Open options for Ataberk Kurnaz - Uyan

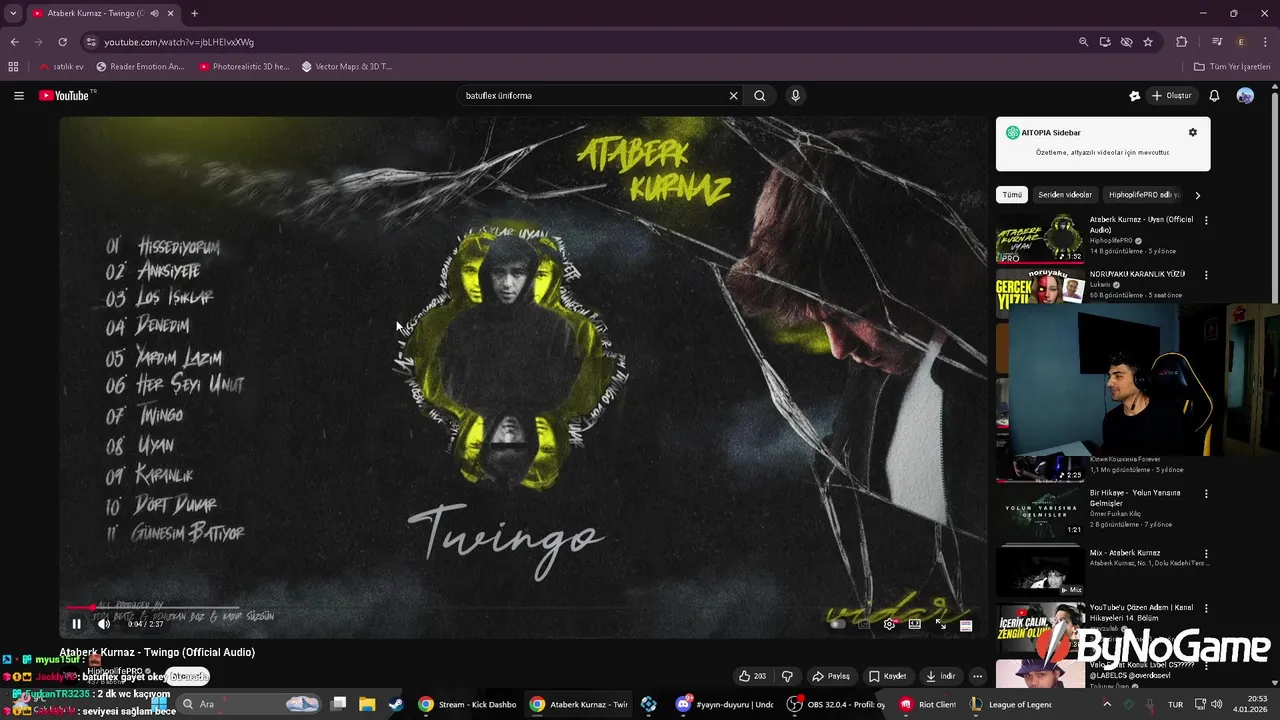point(1206,220)
